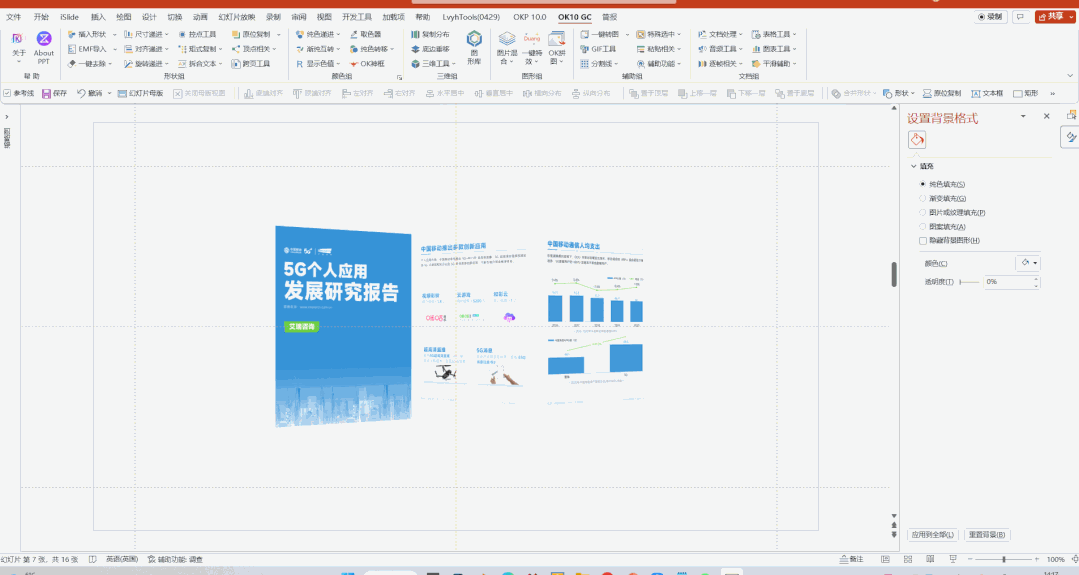Expand the collapsed slide thumbnail pane arrow
The width and height of the screenshot is (1079, 575).
click(7, 117)
